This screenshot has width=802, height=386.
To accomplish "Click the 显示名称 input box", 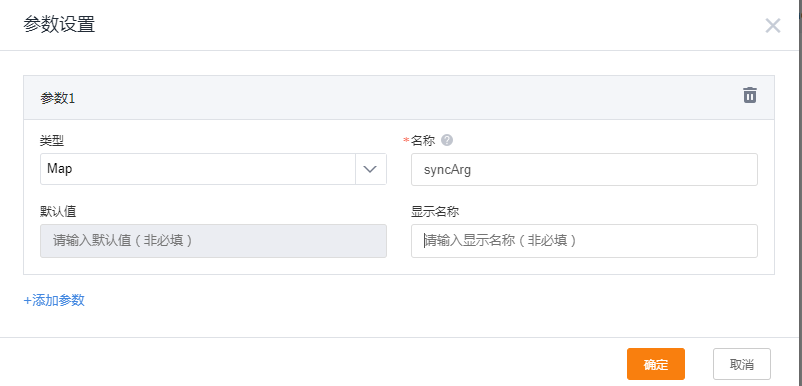I will pyautogui.click(x=584, y=241).
